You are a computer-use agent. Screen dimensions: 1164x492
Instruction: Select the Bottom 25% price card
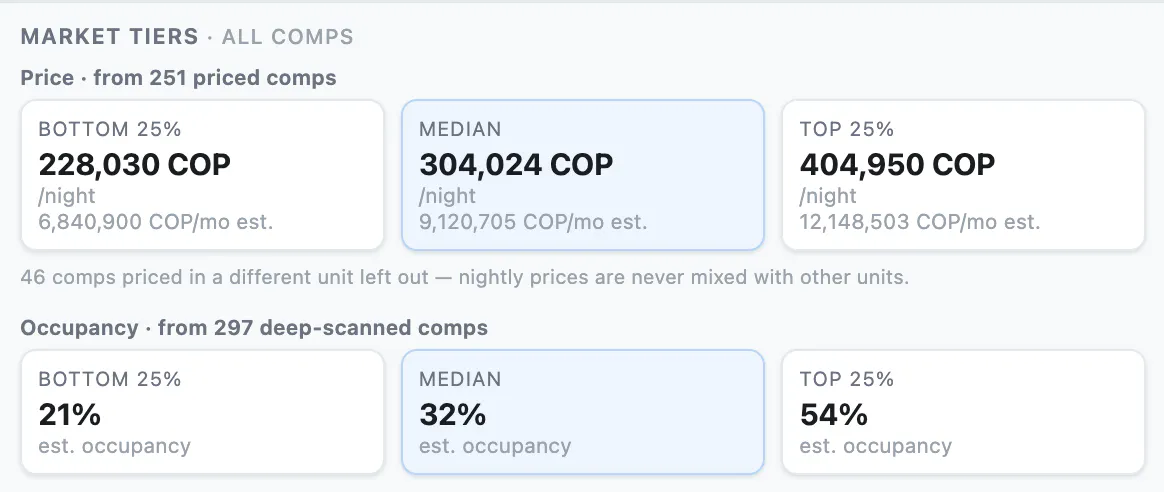[x=203, y=175]
